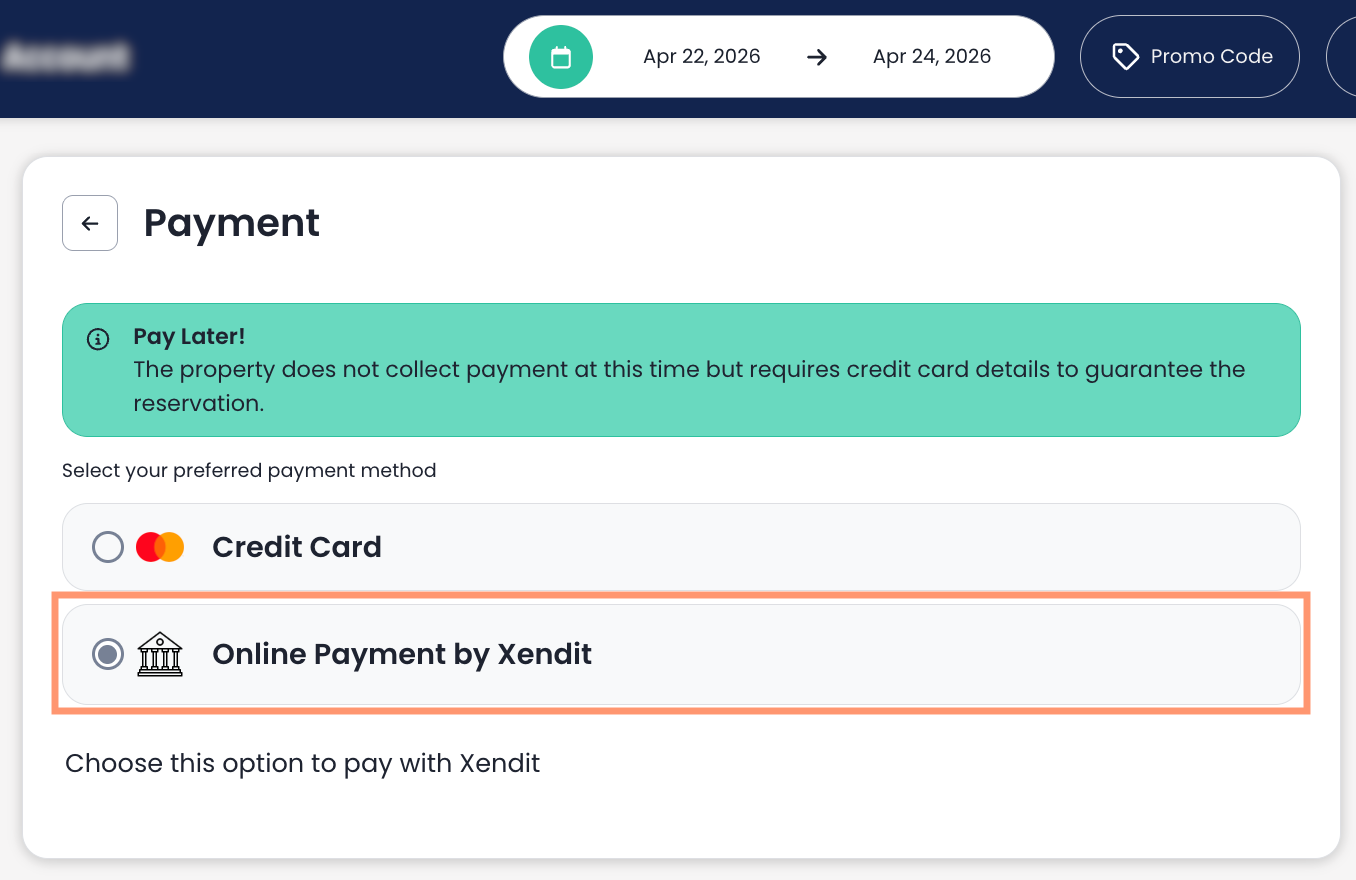
Task: Click the "Select your preferred payment method" text
Action: click(249, 470)
